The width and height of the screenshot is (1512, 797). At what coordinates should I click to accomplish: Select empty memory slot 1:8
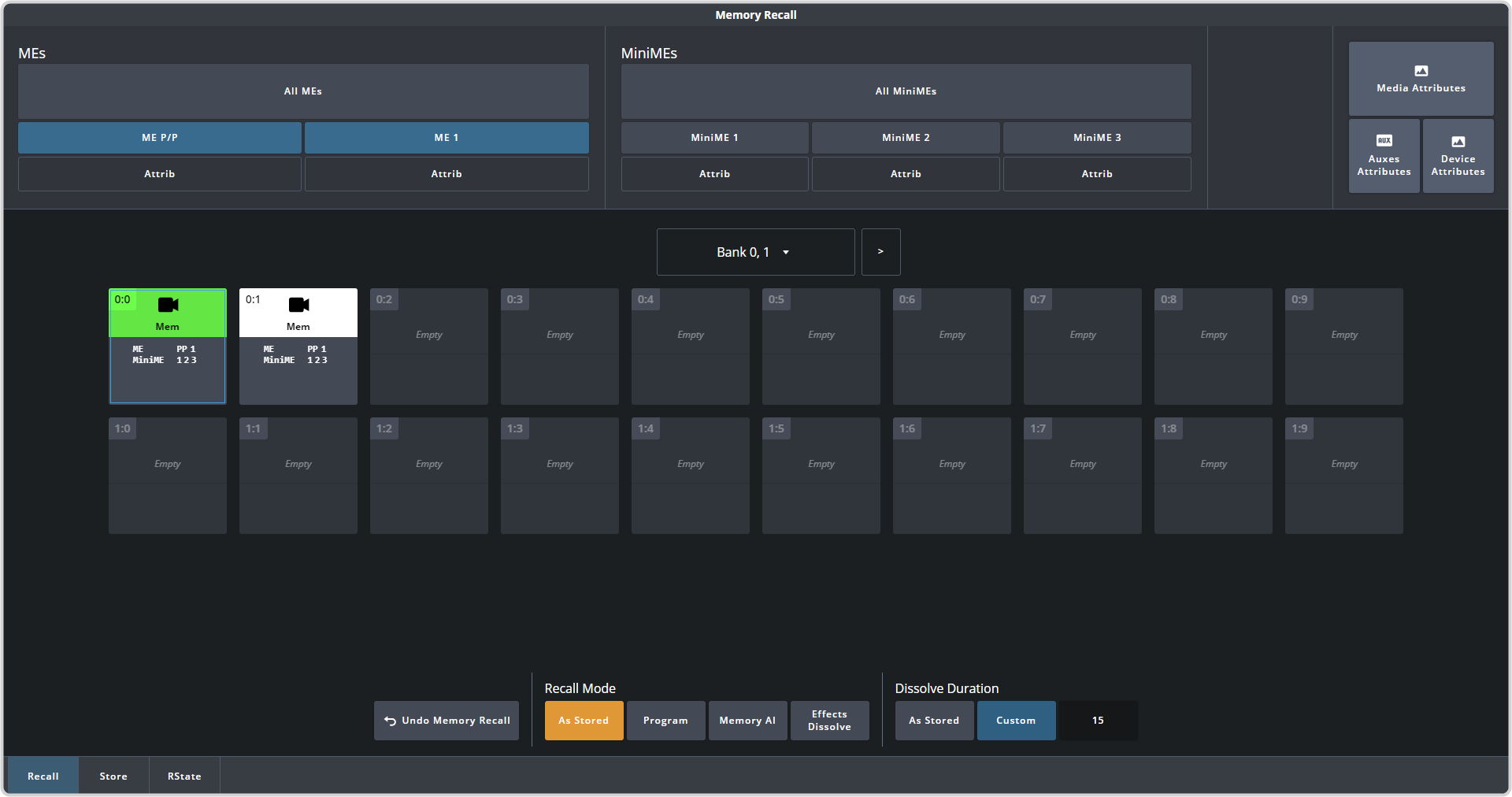1214,476
